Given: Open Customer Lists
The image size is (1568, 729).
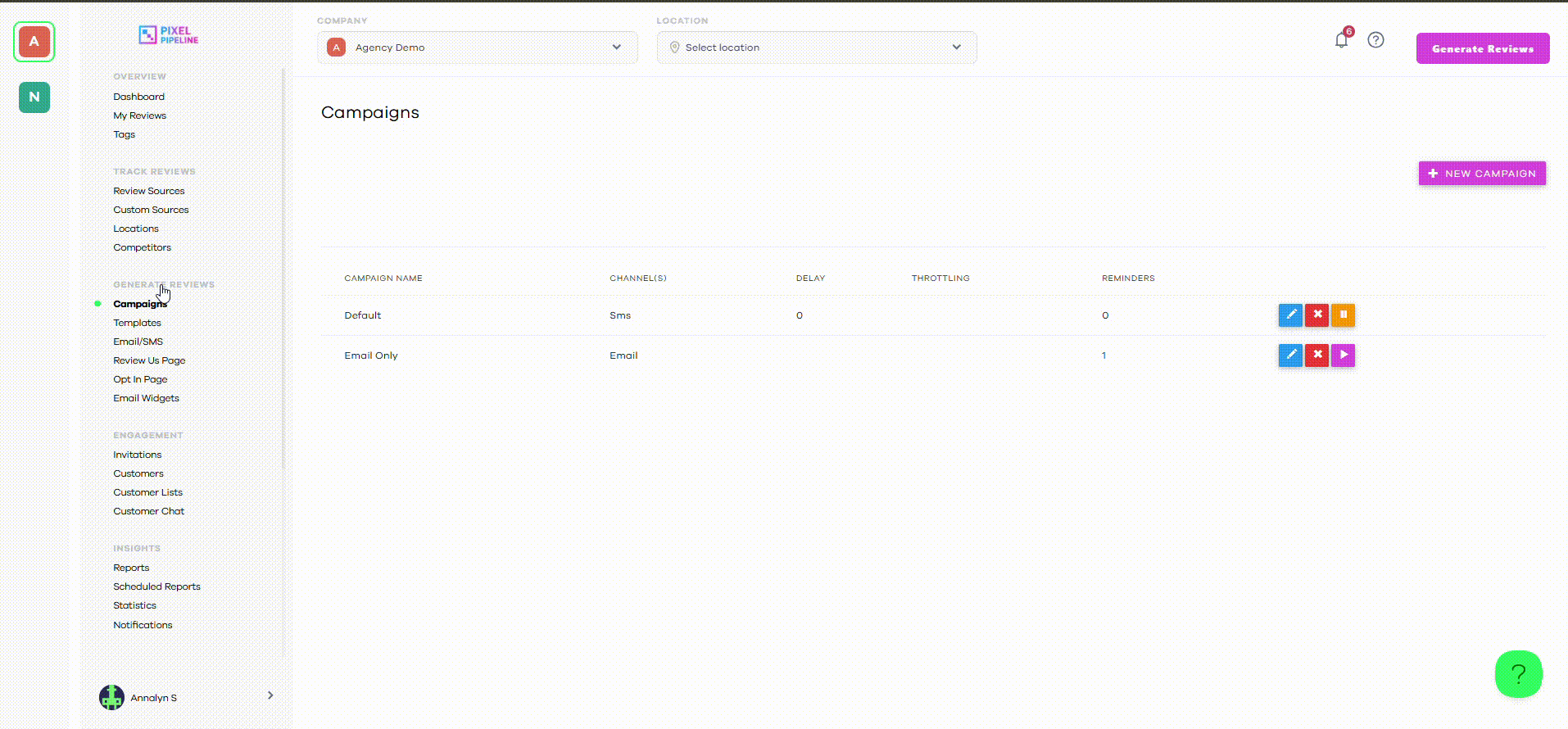Looking at the screenshot, I should click(148, 492).
